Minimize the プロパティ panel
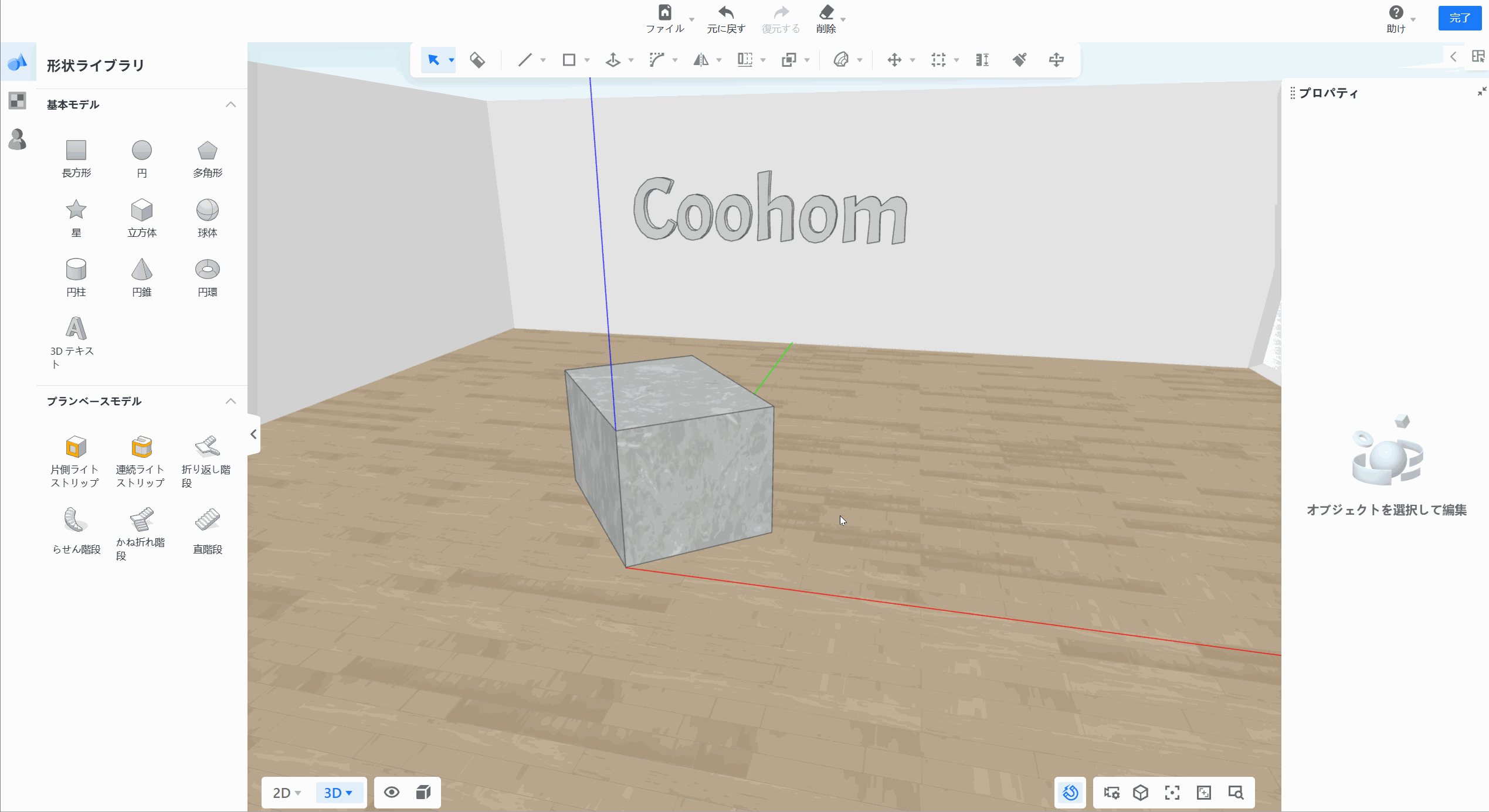 pos(1481,91)
